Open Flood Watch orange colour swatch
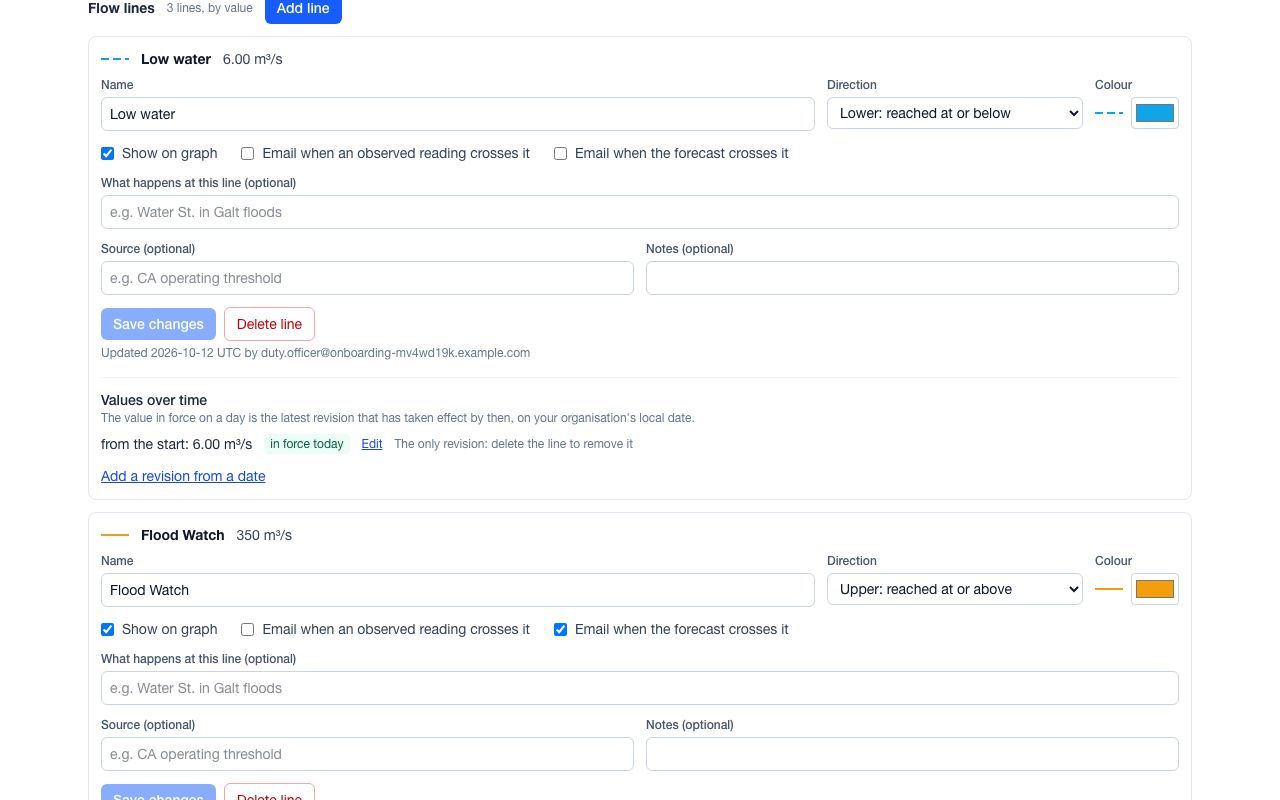The image size is (1280, 800). click(1155, 589)
